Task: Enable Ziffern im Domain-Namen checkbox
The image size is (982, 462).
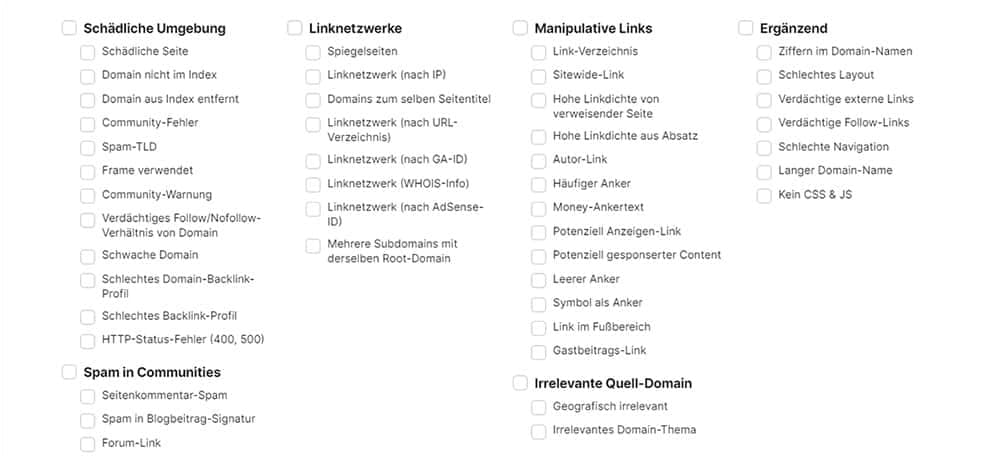Action: (x=764, y=52)
